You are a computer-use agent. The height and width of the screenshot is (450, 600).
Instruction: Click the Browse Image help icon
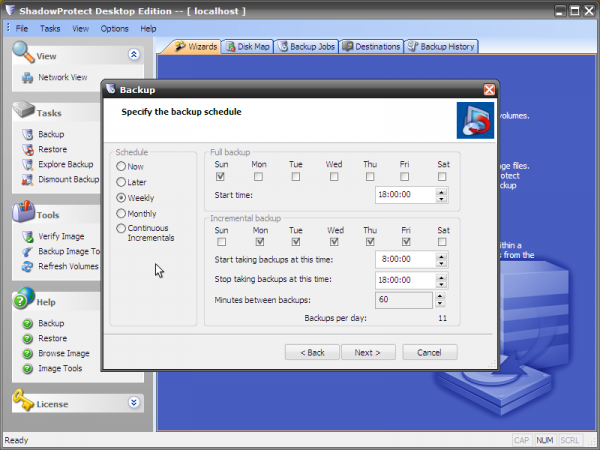28,354
